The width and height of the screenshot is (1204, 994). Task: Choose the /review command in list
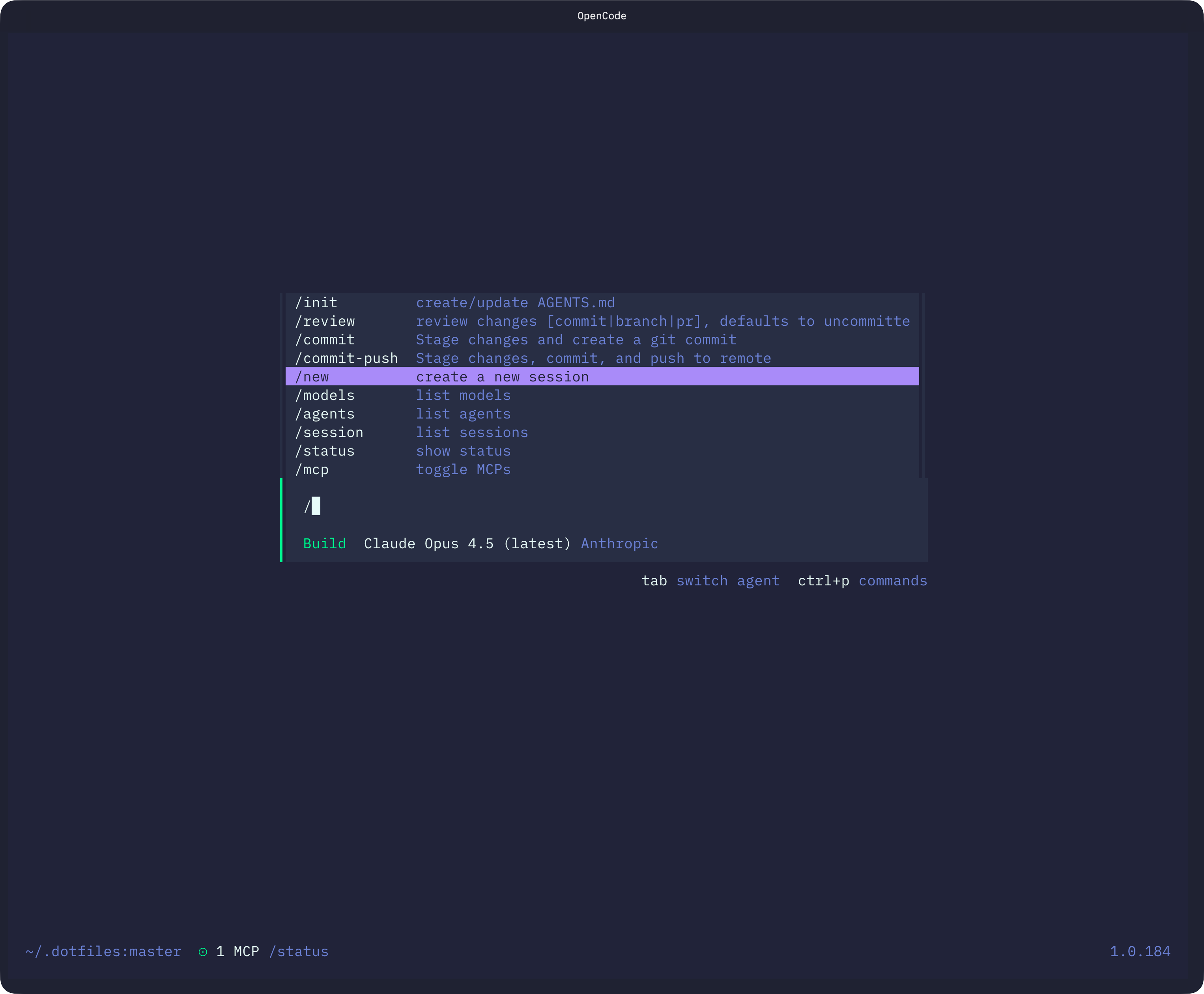[x=325, y=321]
